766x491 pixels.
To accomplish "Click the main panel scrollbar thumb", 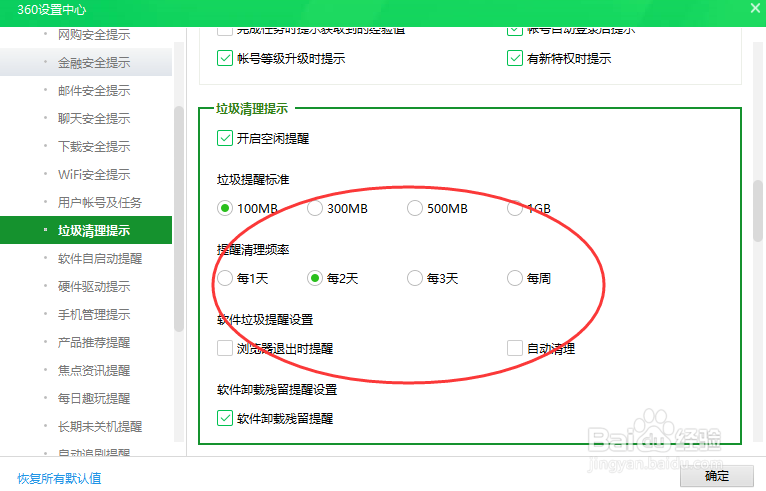I will [x=758, y=211].
